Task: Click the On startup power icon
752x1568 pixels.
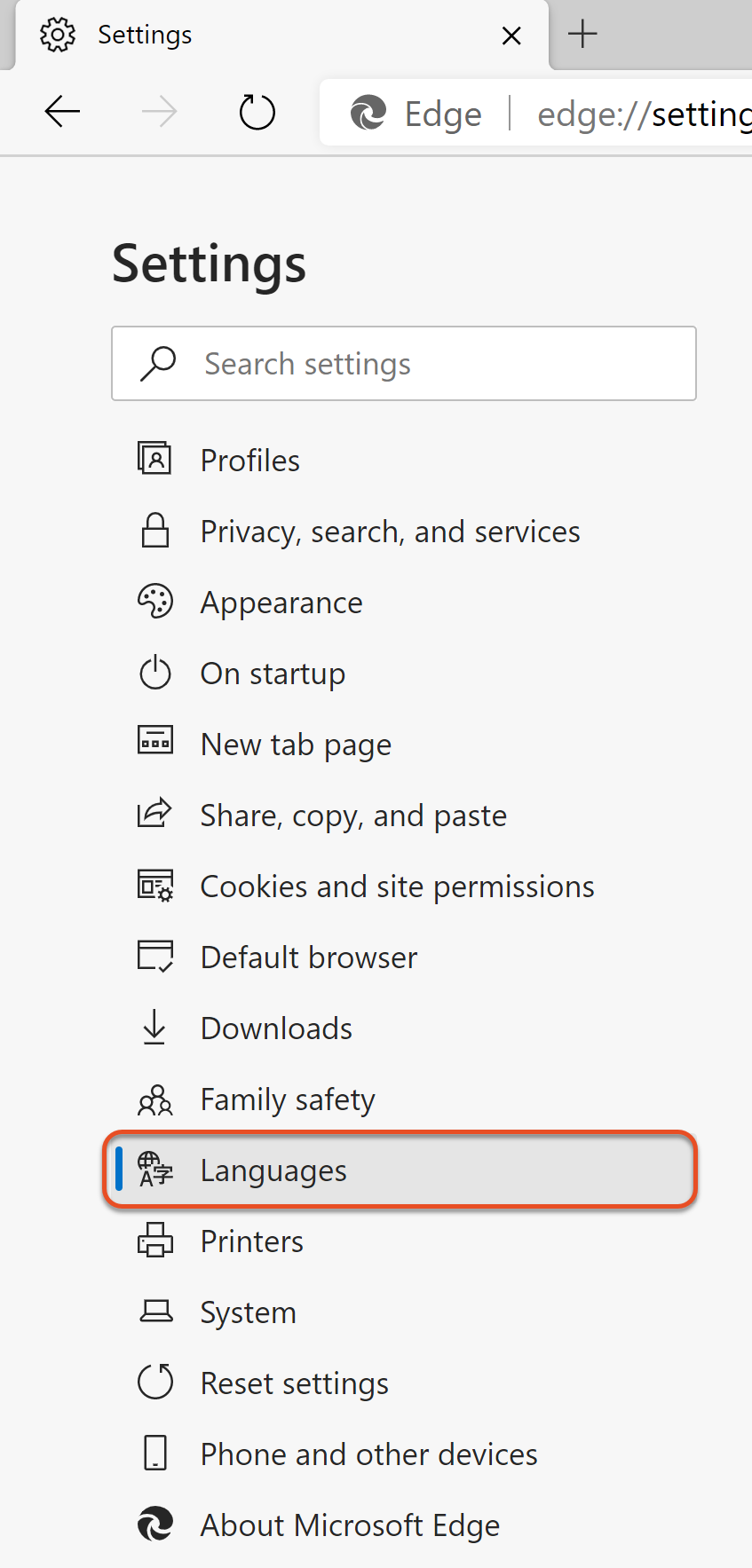Action: click(155, 673)
